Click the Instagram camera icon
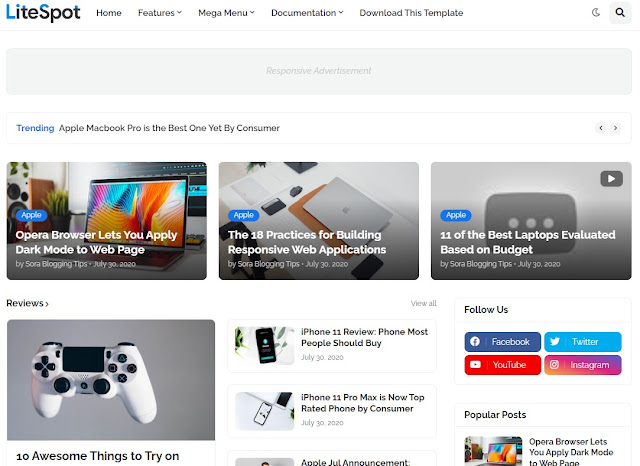Image resolution: width=640 pixels, height=466 pixels. (x=554, y=364)
